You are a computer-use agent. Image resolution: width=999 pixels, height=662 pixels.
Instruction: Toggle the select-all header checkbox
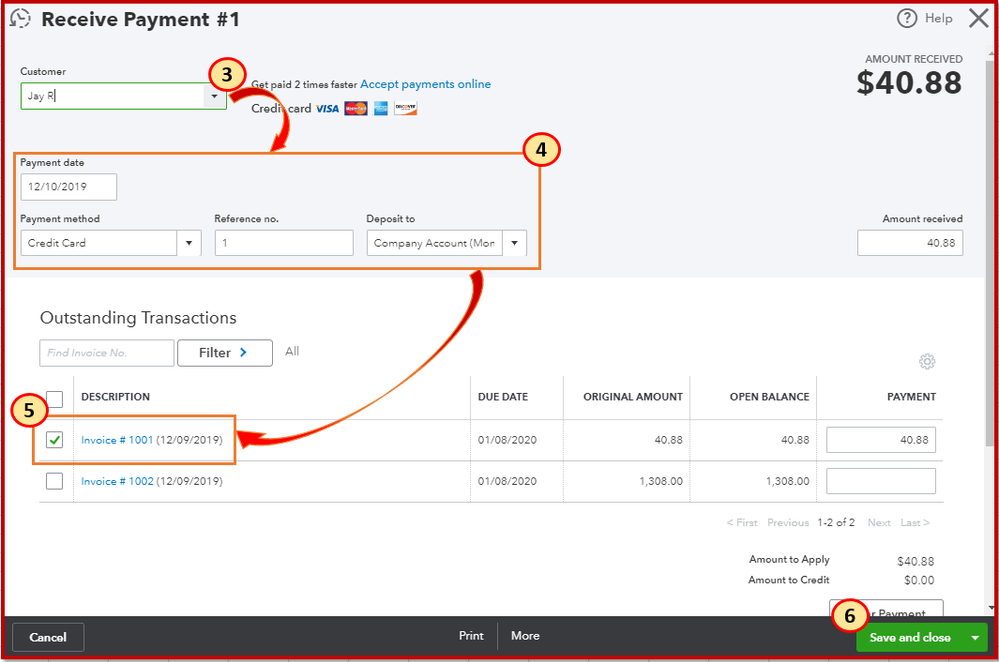(55, 399)
